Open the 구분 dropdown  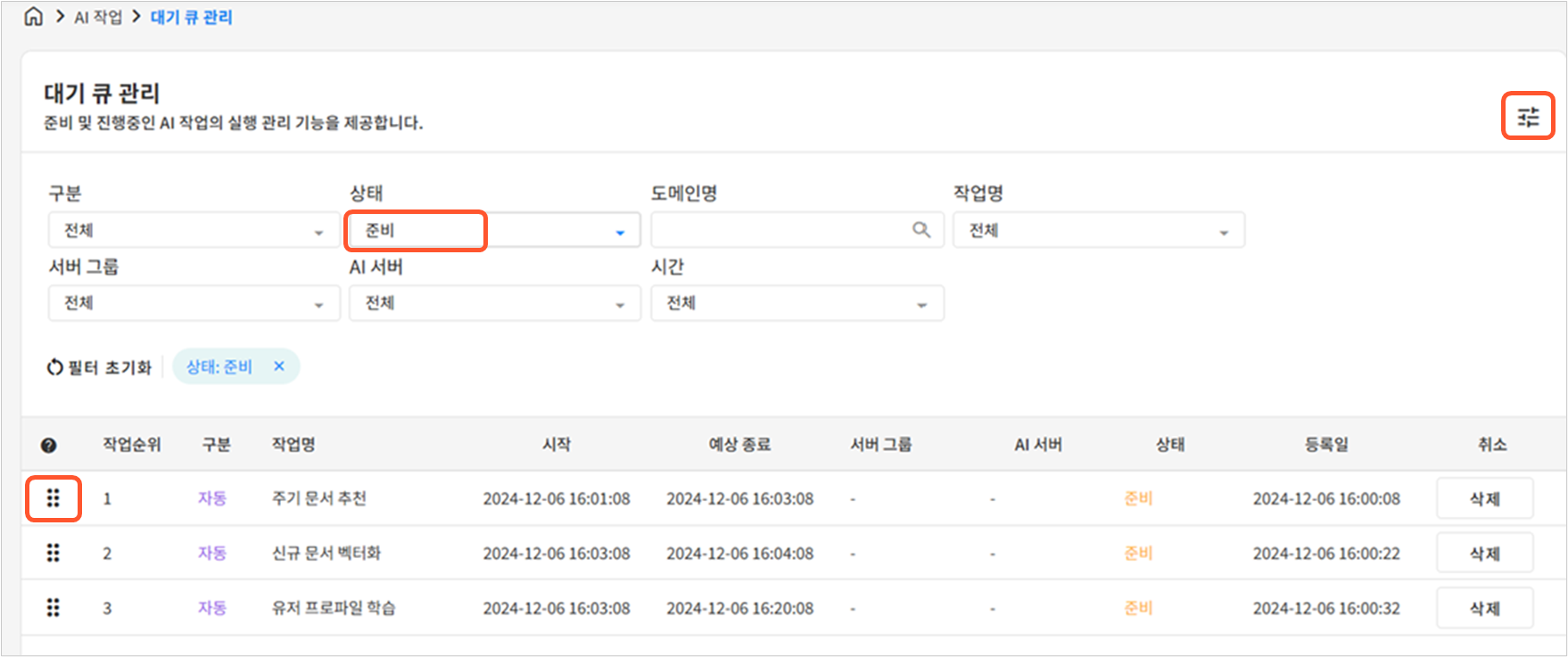194,231
